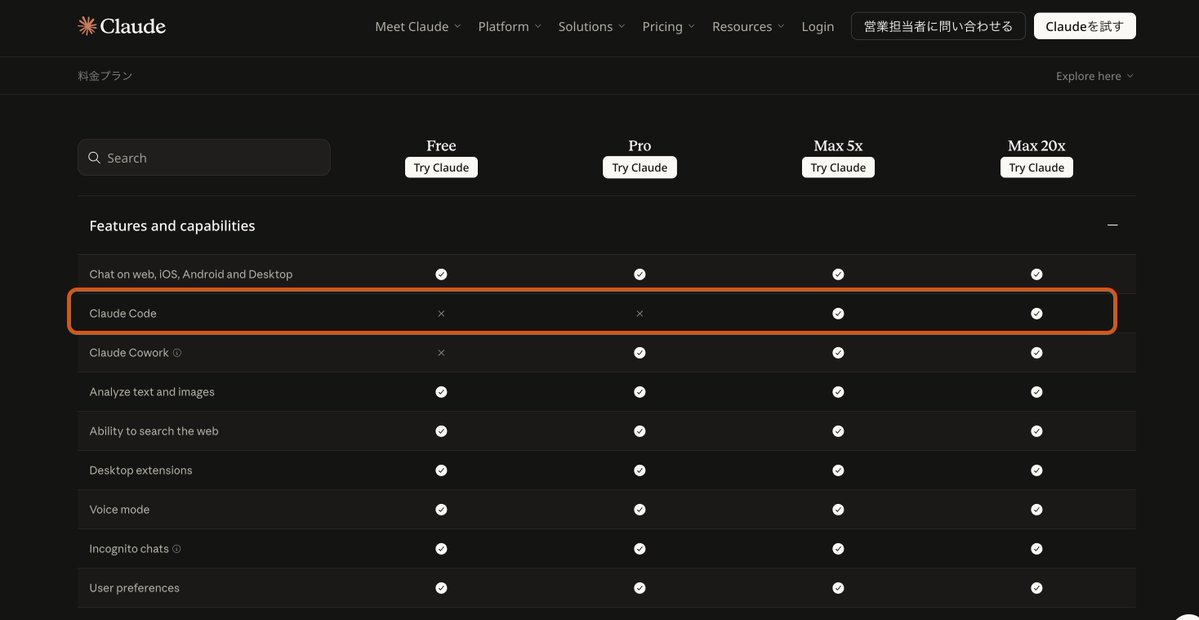Click the Ability to search the web label
1199x620 pixels.
[x=154, y=431]
